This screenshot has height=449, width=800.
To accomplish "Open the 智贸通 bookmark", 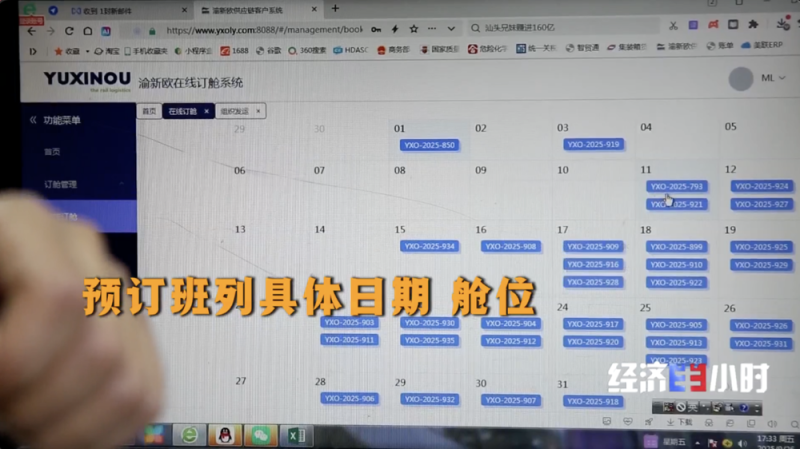I will click(x=582, y=48).
